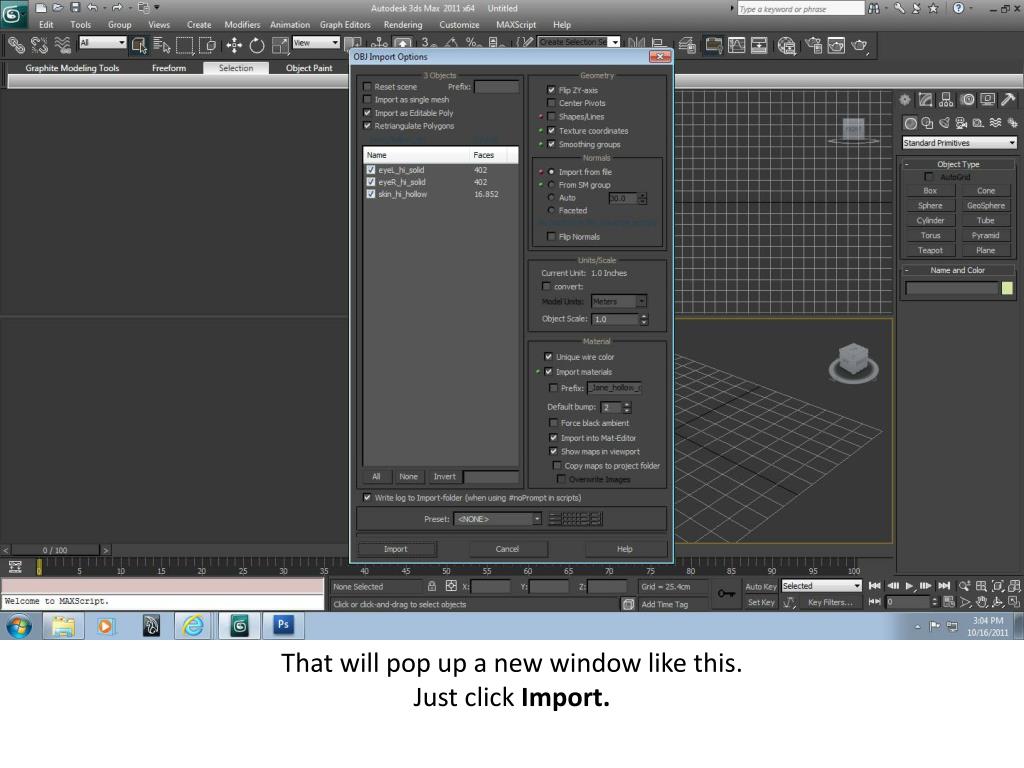Select the Cameras category in Create panel
1024x768 pixels.
[961, 123]
